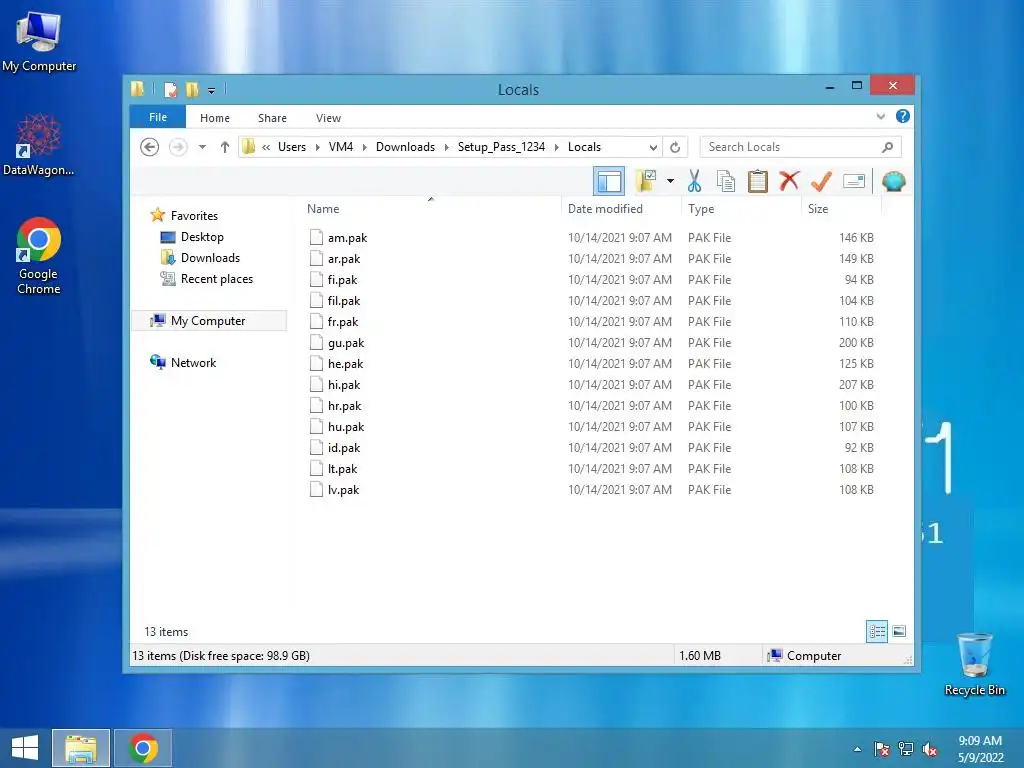
Task: Expand the breadcrumb arrow after Setup_Pass_1234
Action: (x=557, y=147)
